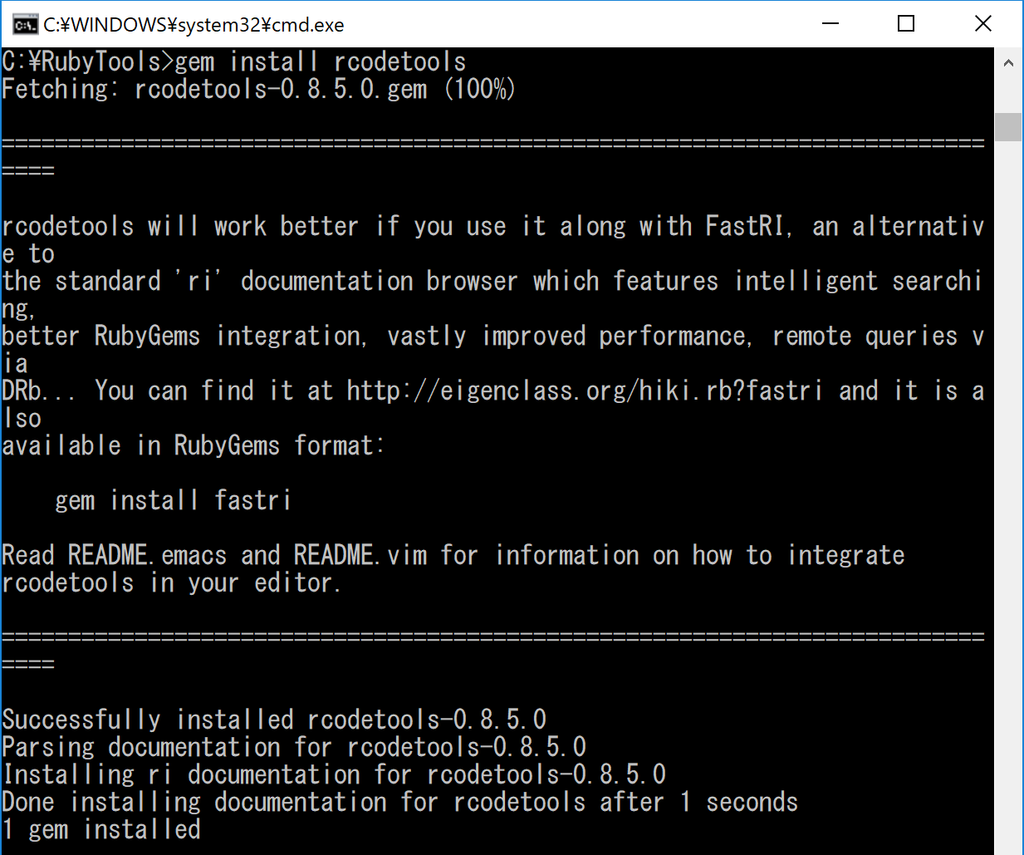Viewport: 1024px width, 855px height.
Task: Click 'Successfully installed rcodetools-0.8.5.0' text
Action: pyautogui.click(x=274, y=720)
